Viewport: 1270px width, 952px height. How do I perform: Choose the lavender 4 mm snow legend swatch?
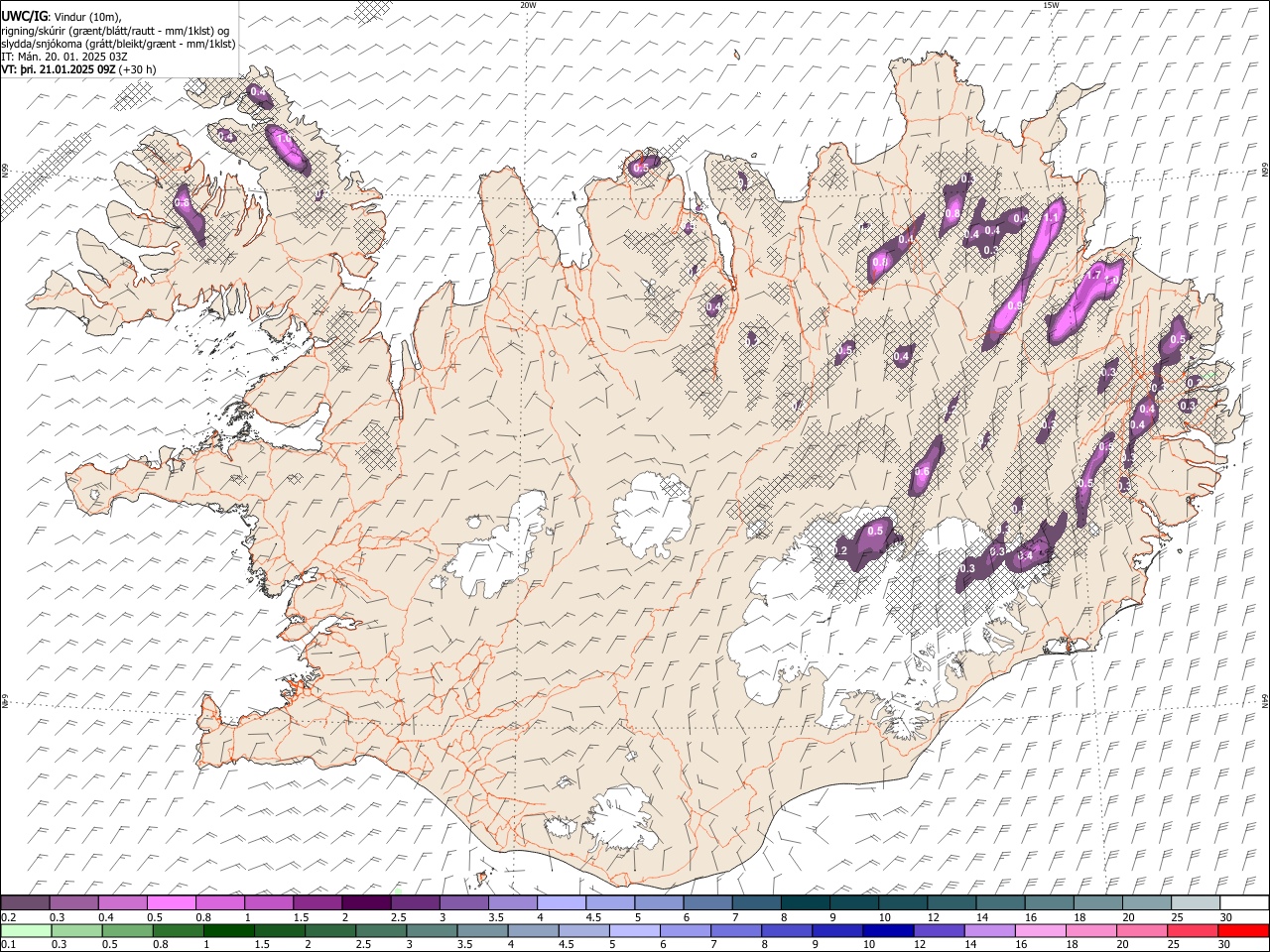pos(562,902)
